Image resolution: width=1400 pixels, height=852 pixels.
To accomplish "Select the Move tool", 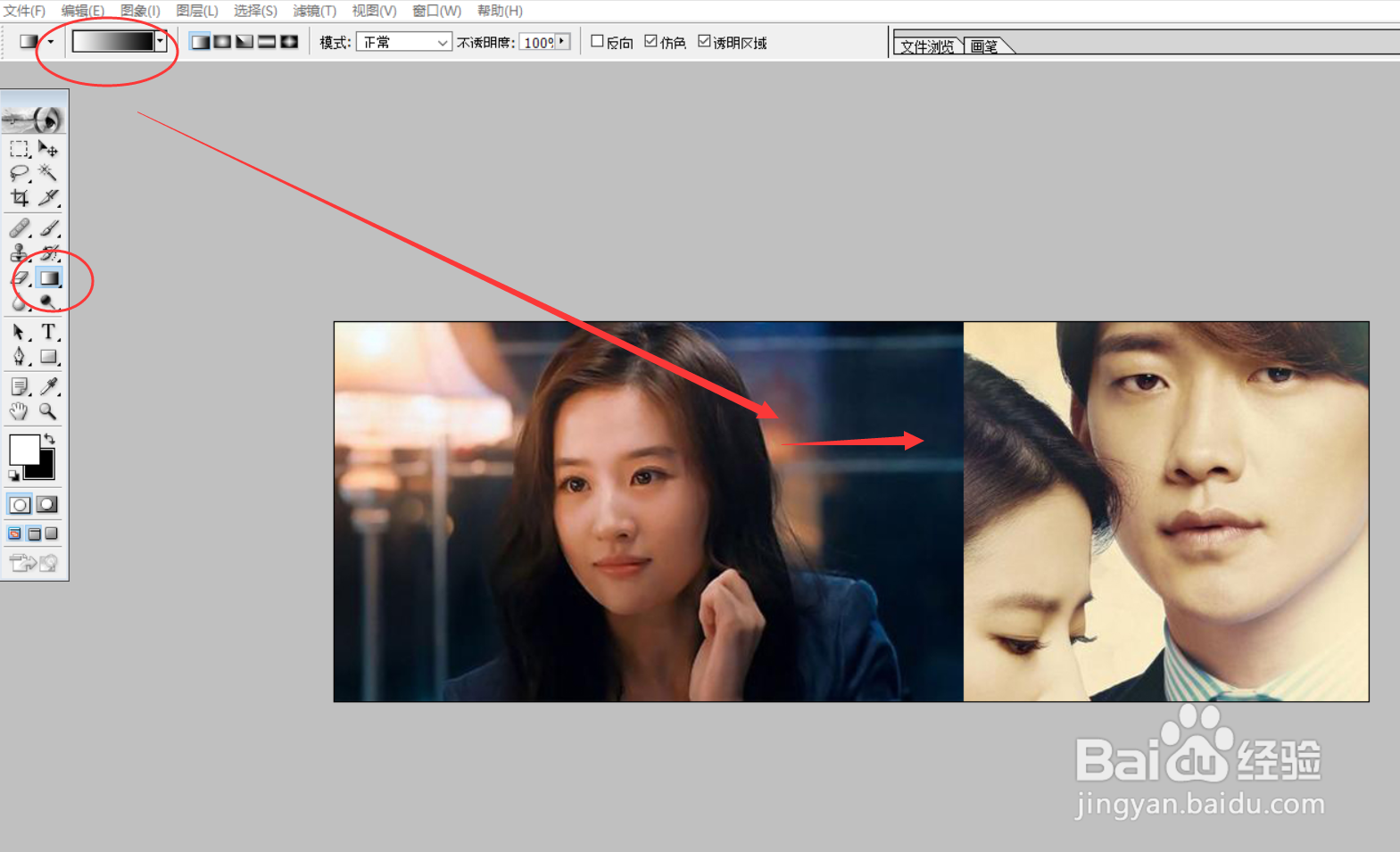I will pos(48,148).
